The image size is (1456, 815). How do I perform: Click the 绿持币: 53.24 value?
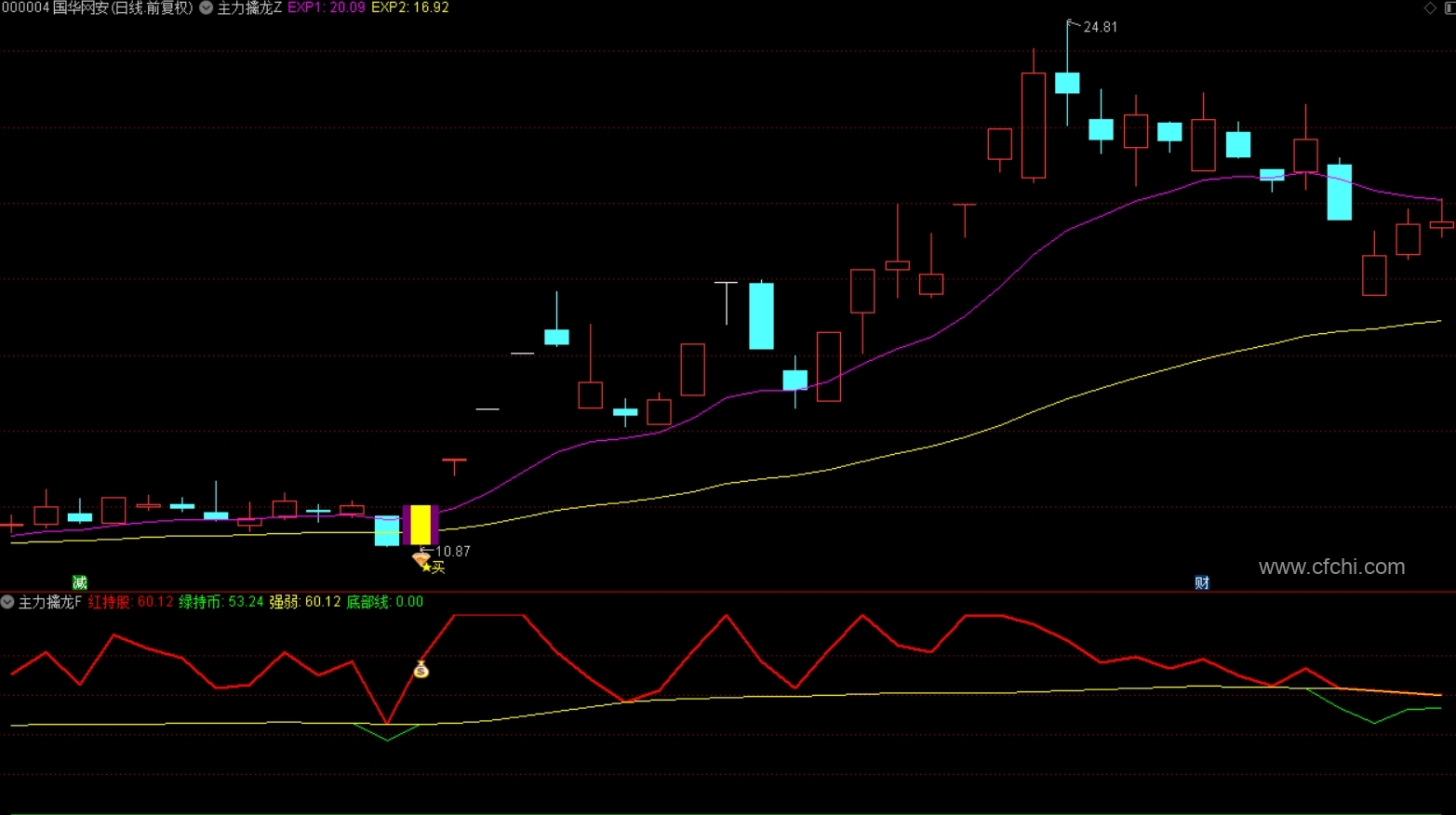point(221,602)
